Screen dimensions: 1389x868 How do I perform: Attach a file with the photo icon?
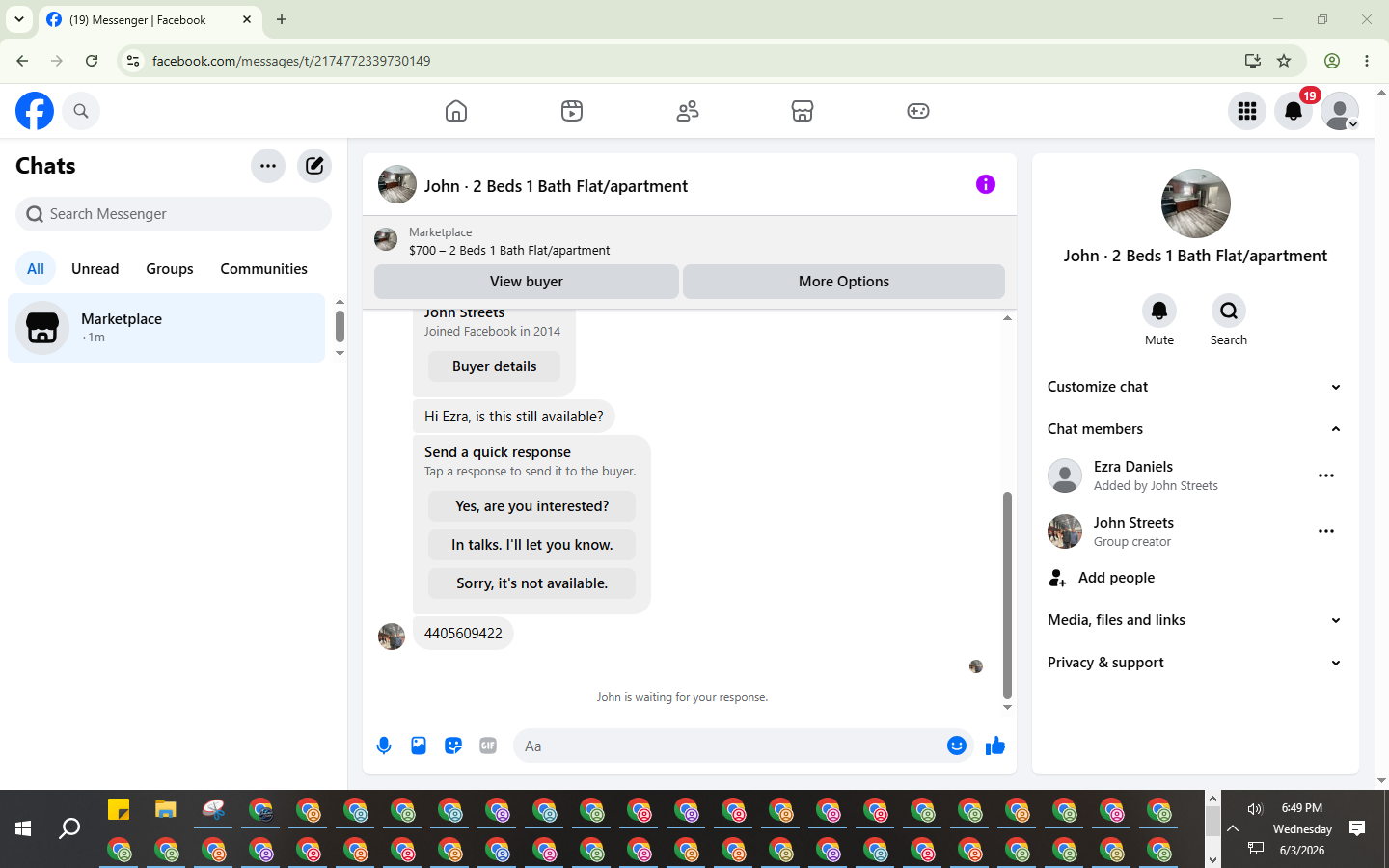click(419, 746)
